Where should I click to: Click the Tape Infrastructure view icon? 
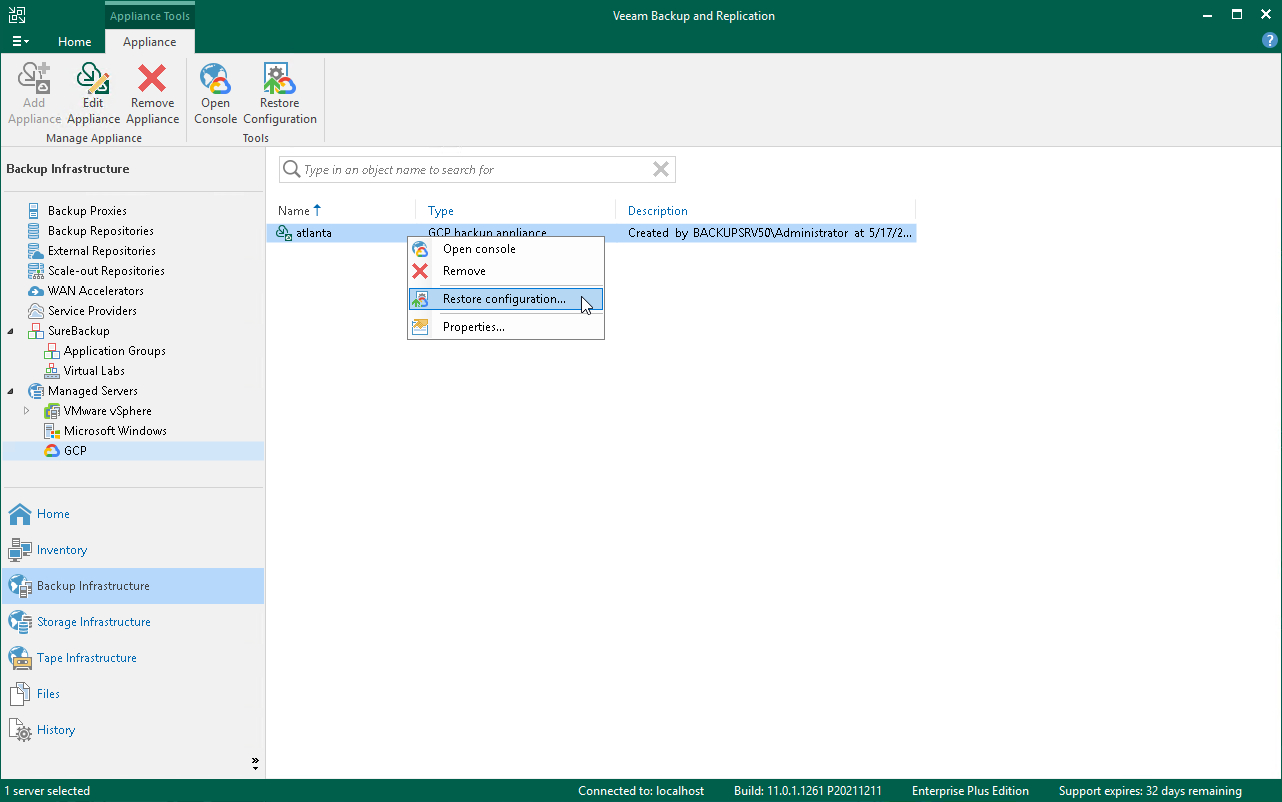20,658
